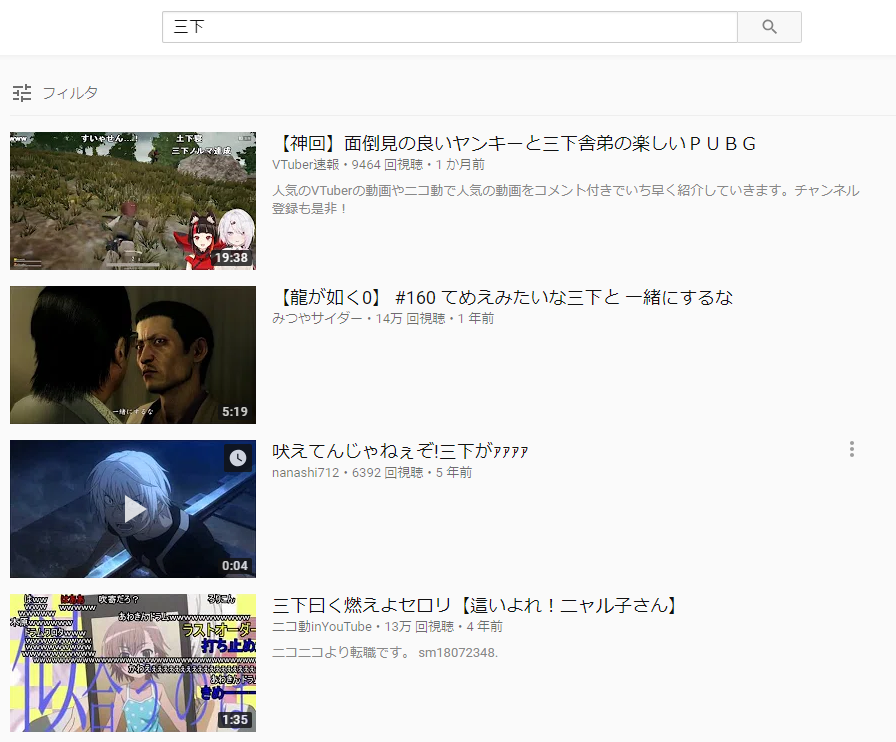This screenshot has height=742, width=896.
Task: Open the filter sliders icon
Action: (x=22, y=93)
